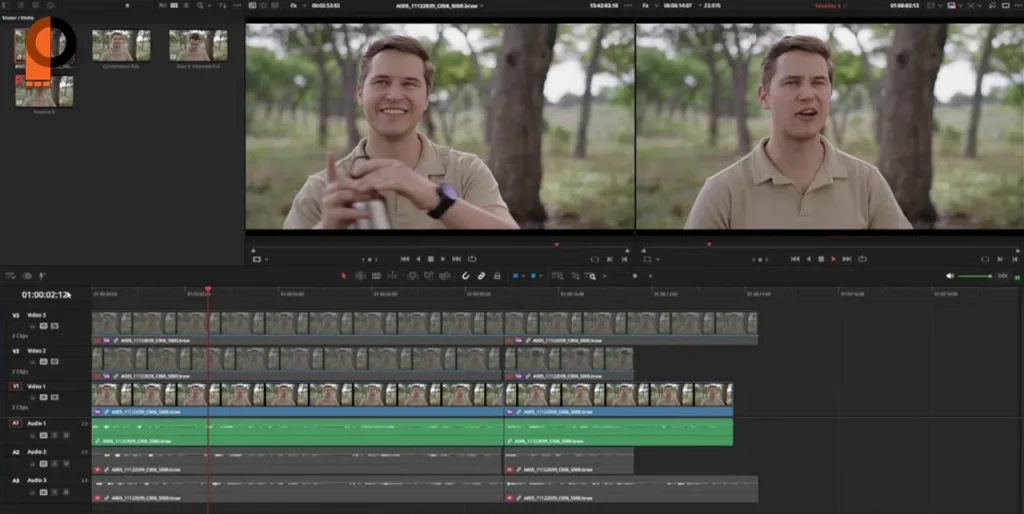Select the second clip thumbnail in media pool
1024x514 pixels.
pyautogui.click(x=120, y=45)
